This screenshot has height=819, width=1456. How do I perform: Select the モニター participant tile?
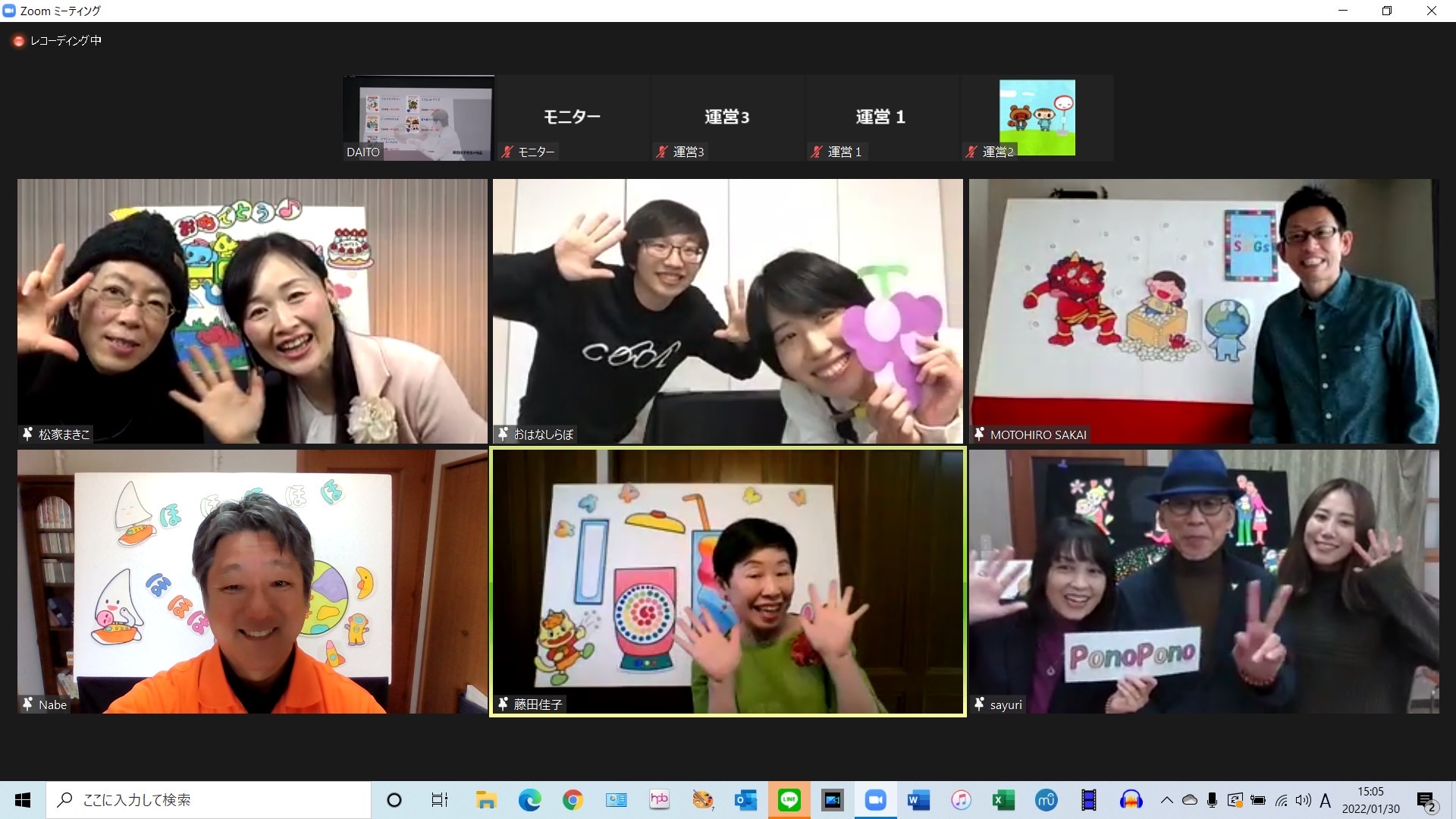pos(572,118)
